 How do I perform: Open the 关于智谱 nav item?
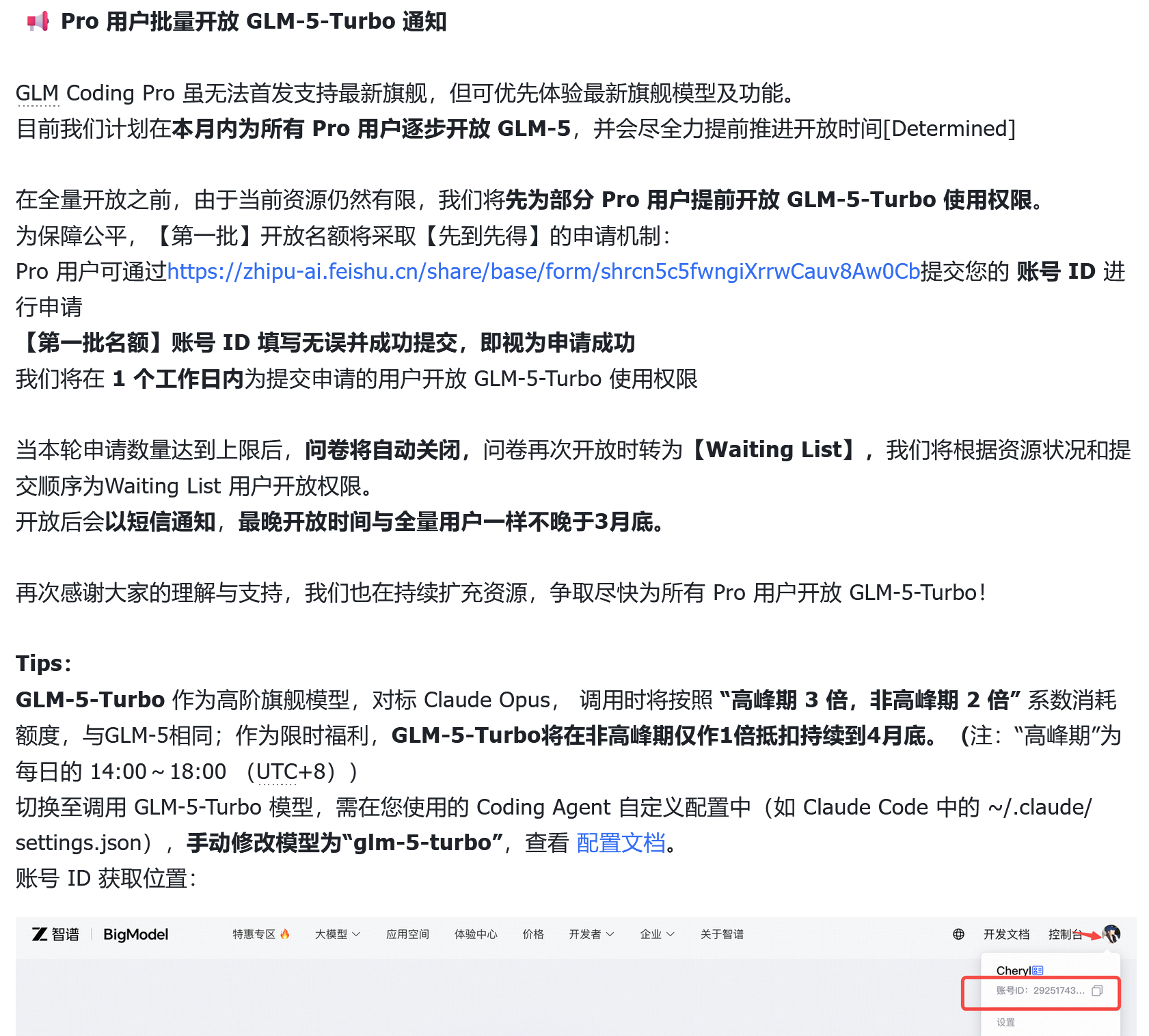722,934
